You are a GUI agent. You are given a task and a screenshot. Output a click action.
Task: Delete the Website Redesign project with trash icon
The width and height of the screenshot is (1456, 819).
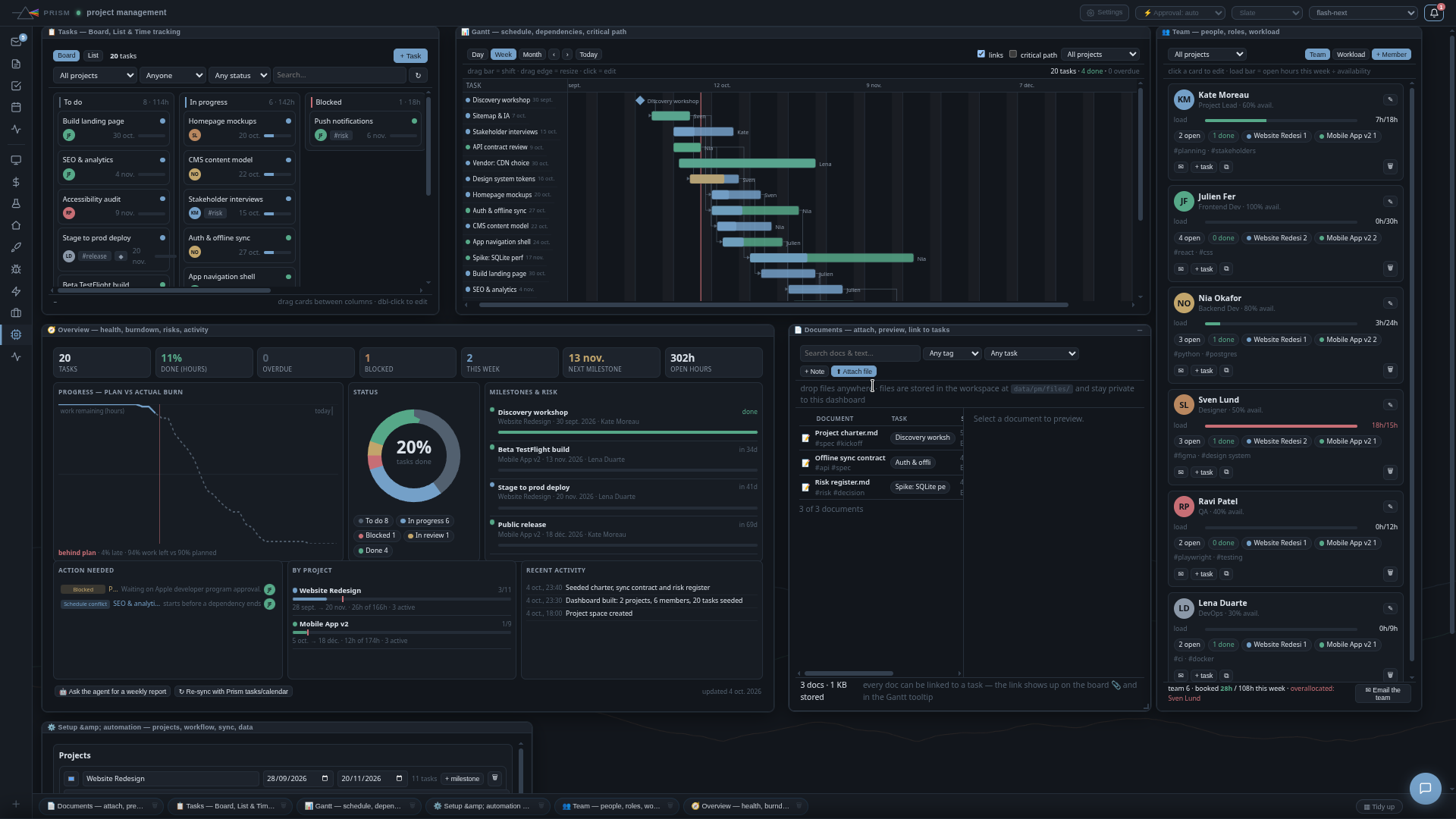(494, 778)
